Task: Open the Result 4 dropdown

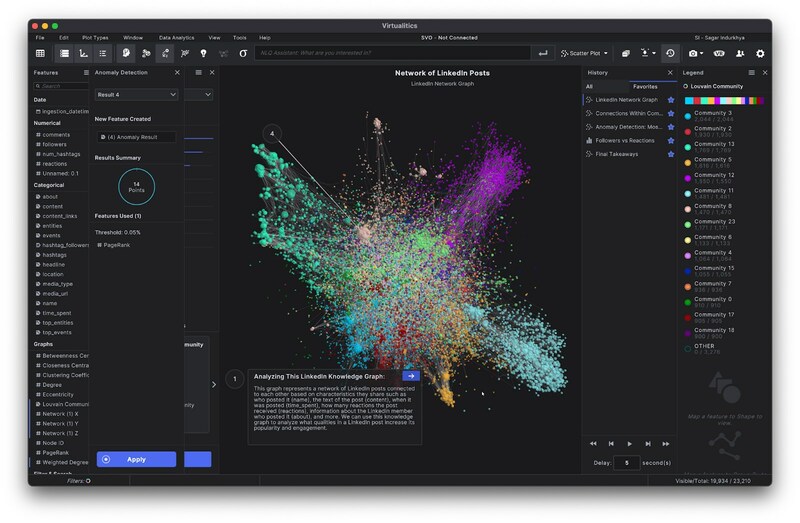Action: click(x=136, y=94)
